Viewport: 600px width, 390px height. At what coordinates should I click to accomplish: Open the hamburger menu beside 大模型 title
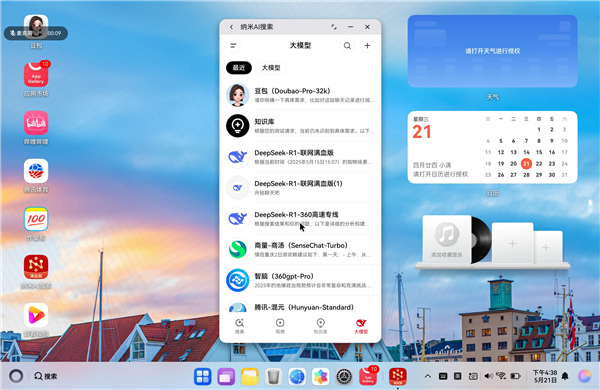233,46
